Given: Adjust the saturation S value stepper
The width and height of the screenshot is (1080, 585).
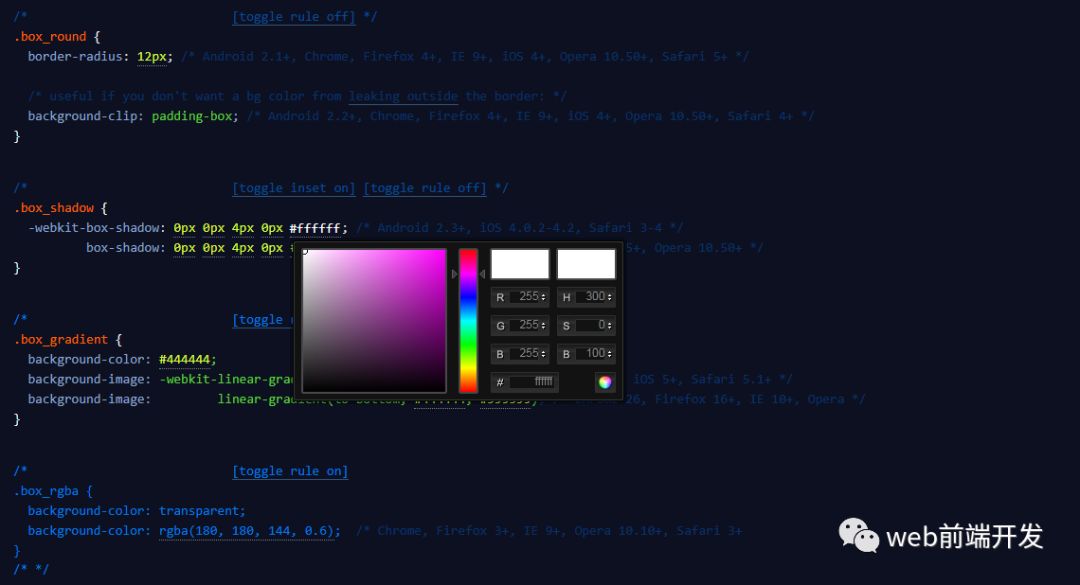Looking at the screenshot, I should pos(610,325).
